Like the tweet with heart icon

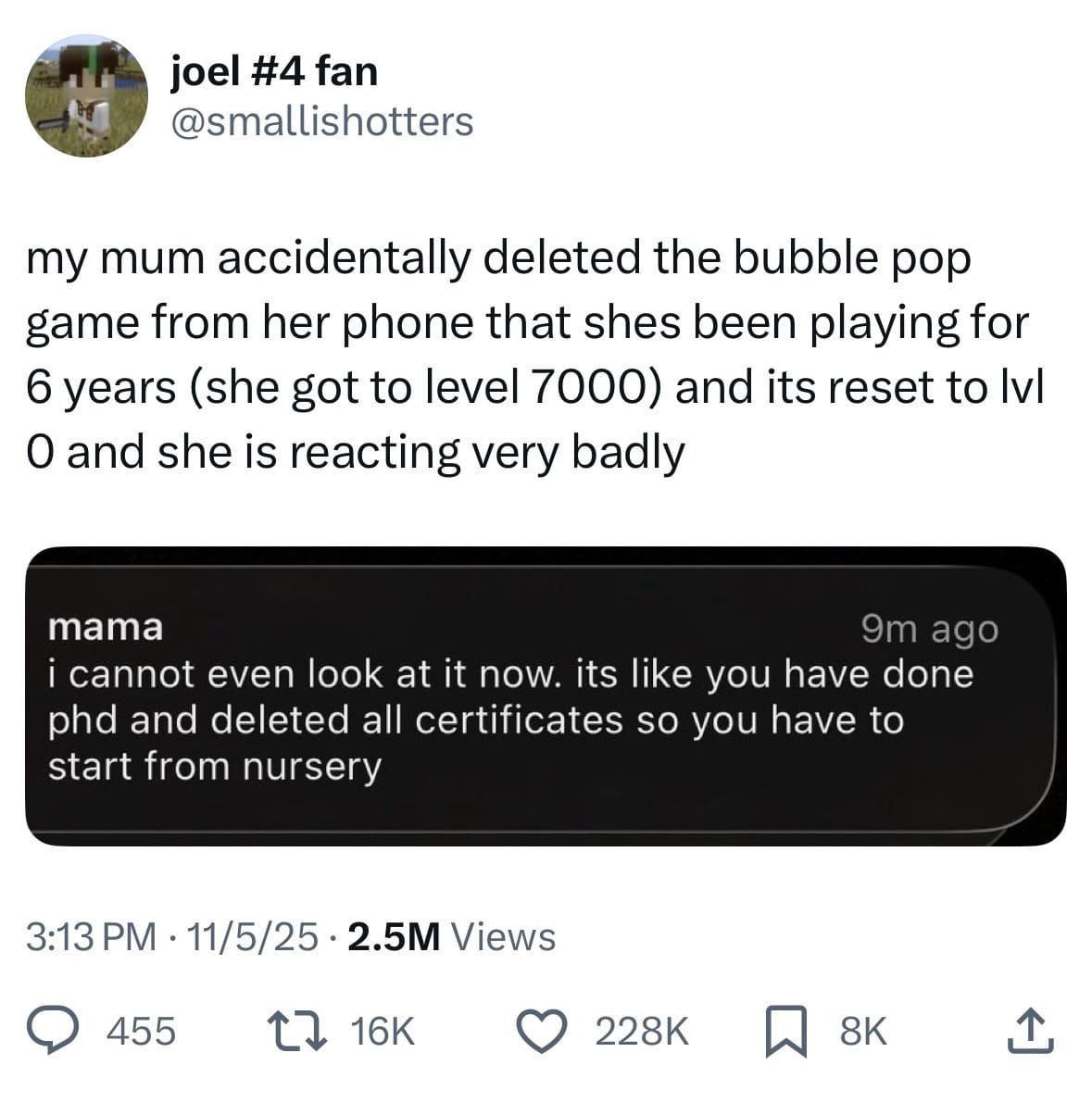[x=542, y=1032]
